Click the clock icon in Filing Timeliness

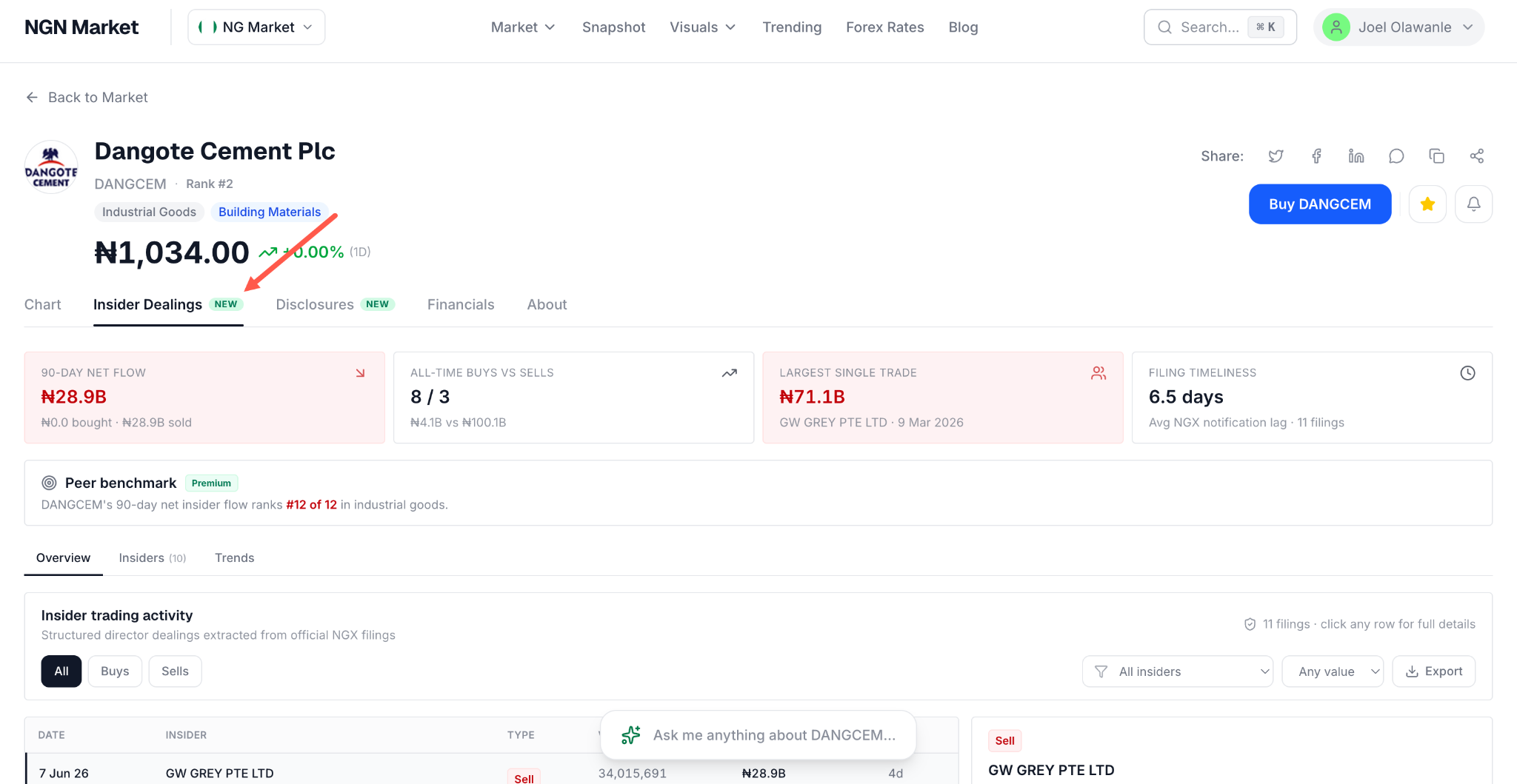(1467, 373)
